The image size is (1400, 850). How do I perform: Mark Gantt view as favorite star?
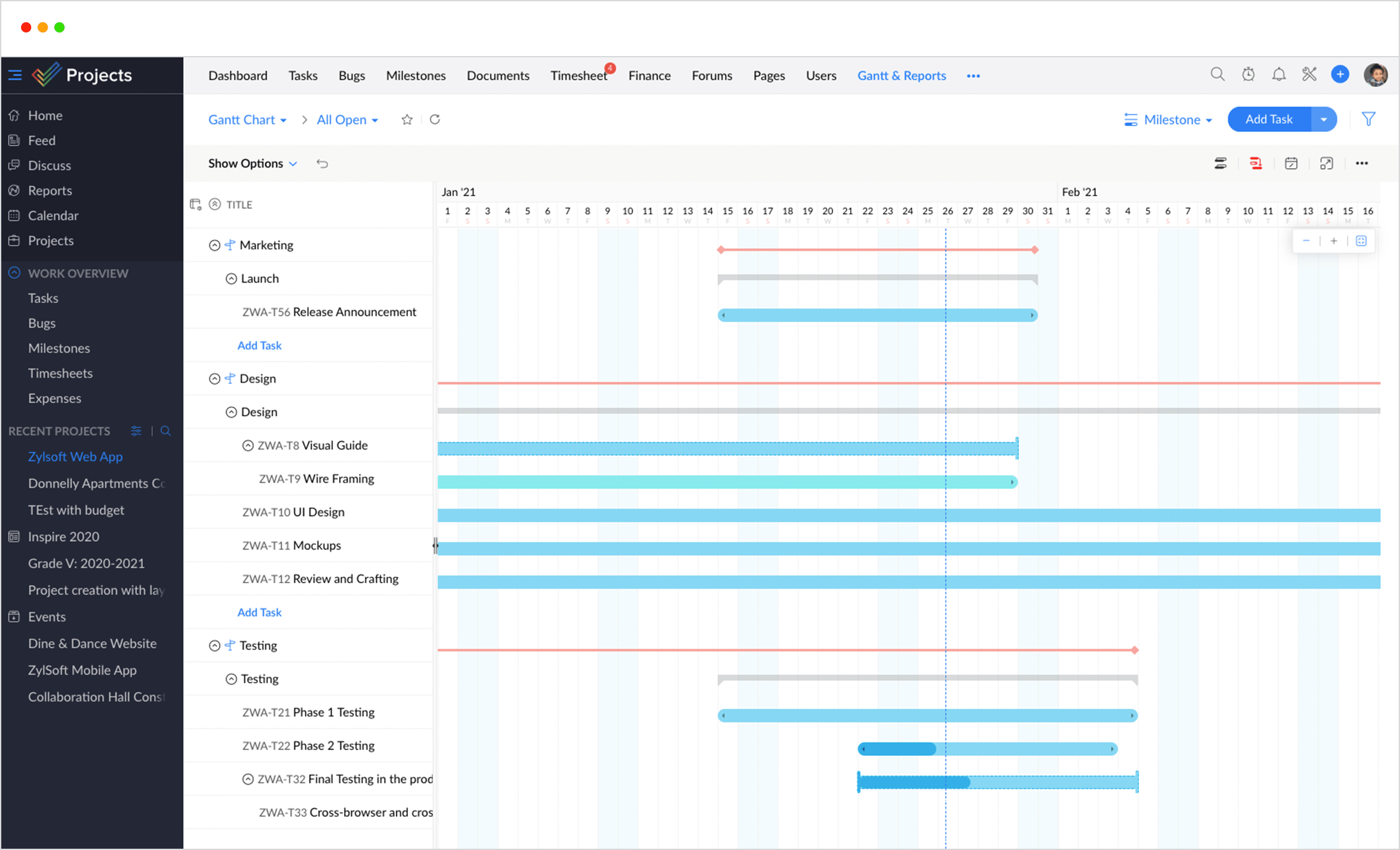[407, 120]
